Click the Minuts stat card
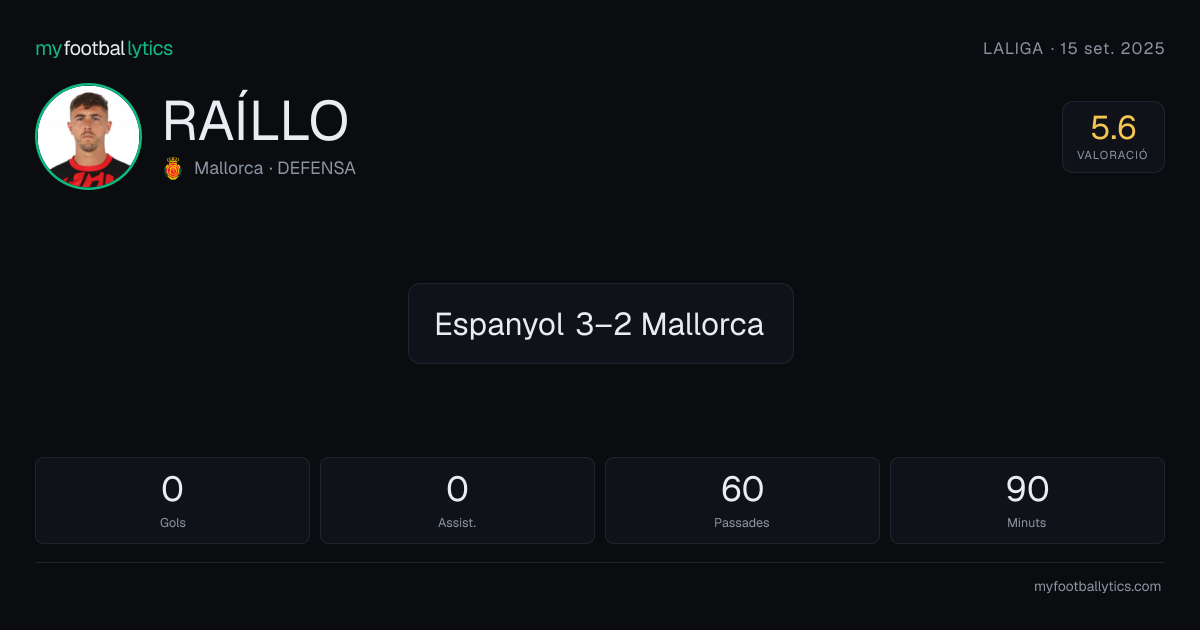The image size is (1200, 630). pos(1027,500)
